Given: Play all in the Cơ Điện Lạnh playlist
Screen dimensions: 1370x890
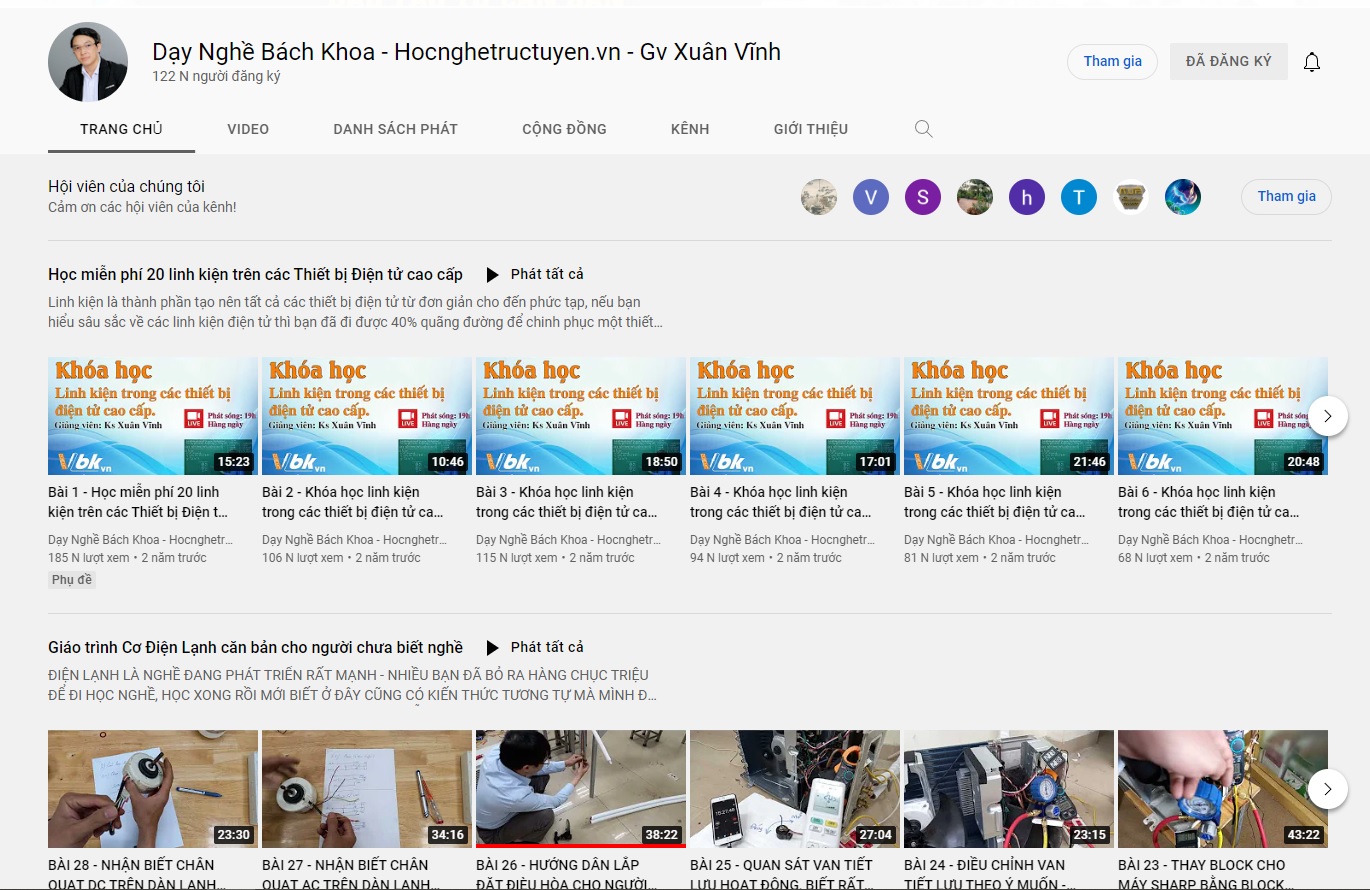Looking at the screenshot, I should (x=535, y=647).
